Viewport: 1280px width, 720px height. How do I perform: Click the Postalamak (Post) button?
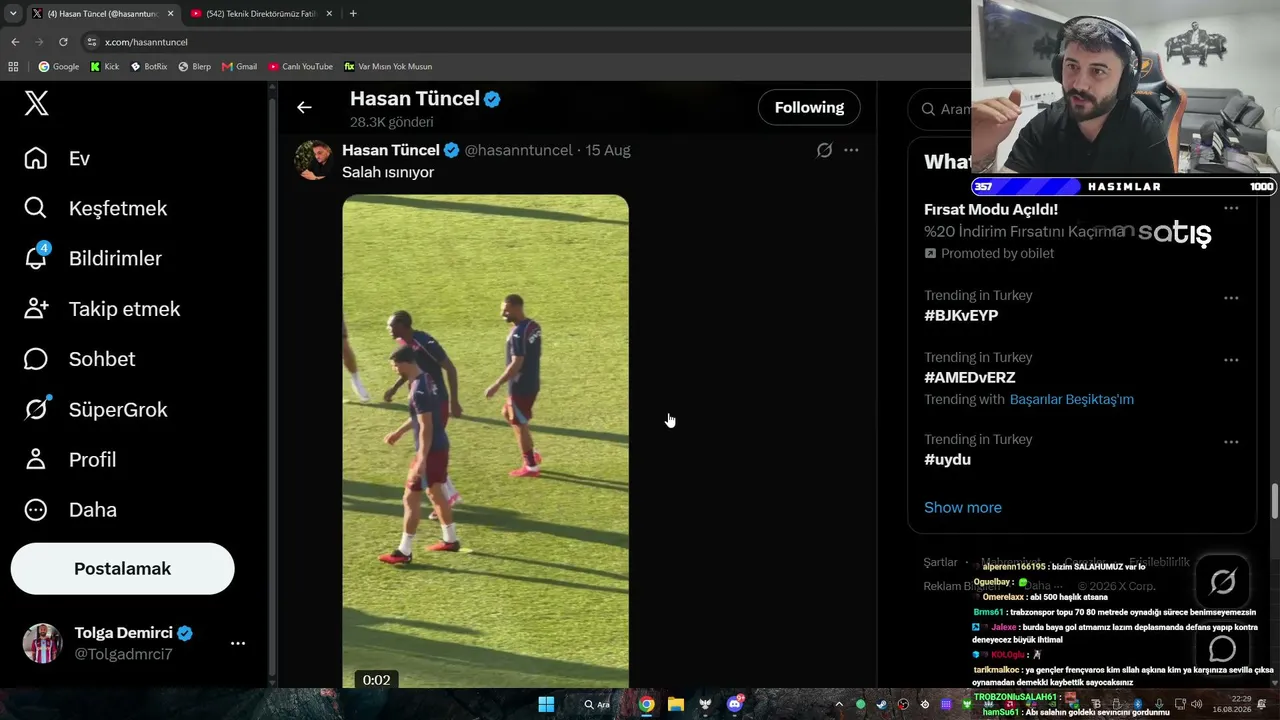122,569
